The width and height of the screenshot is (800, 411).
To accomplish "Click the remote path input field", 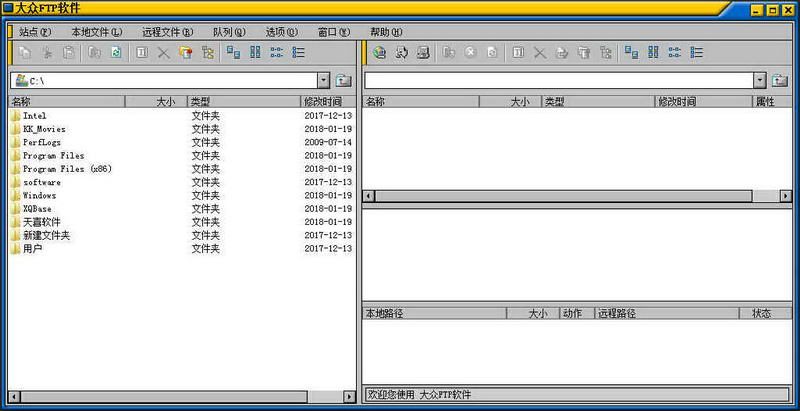I will (x=559, y=81).
